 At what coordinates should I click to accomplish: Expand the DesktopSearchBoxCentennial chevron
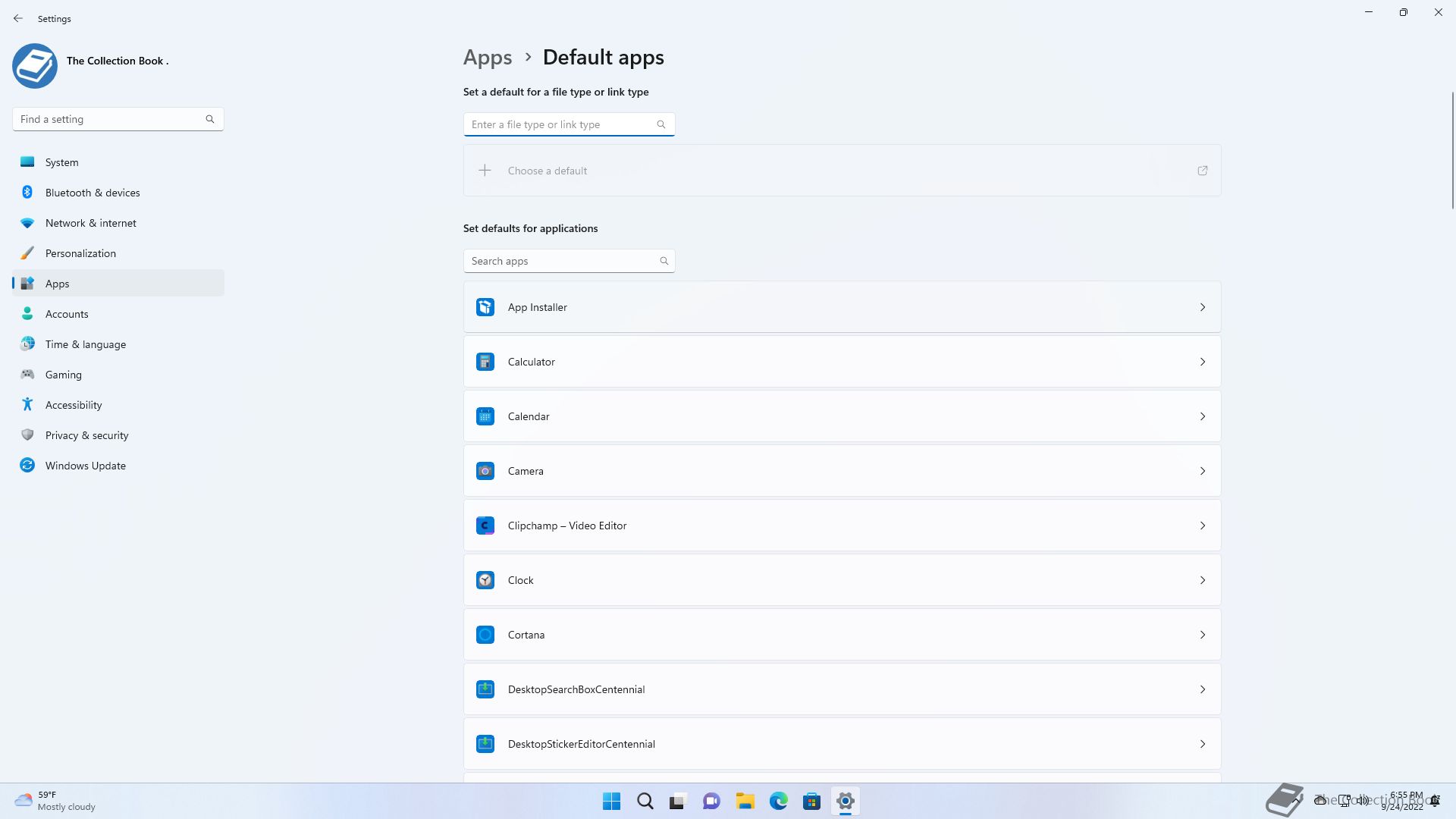[1202, 689]
